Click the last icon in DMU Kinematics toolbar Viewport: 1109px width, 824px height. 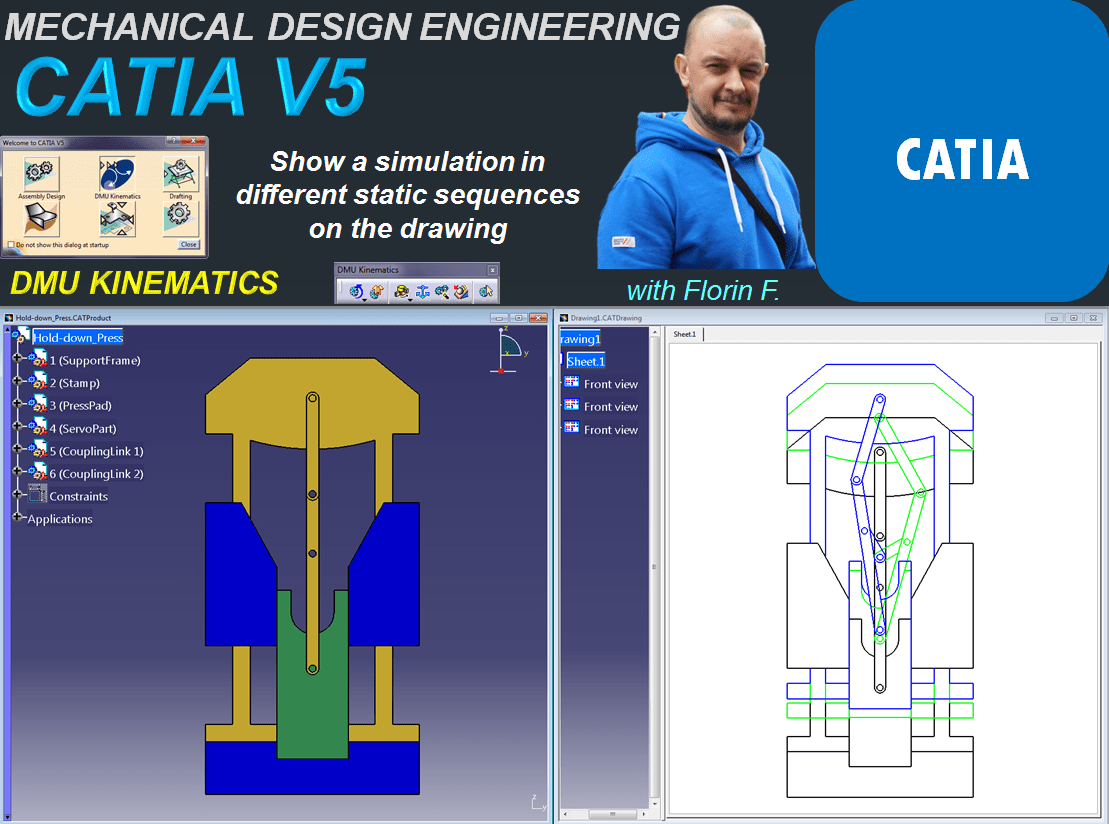pyautogui.click(x=485, y=292)
